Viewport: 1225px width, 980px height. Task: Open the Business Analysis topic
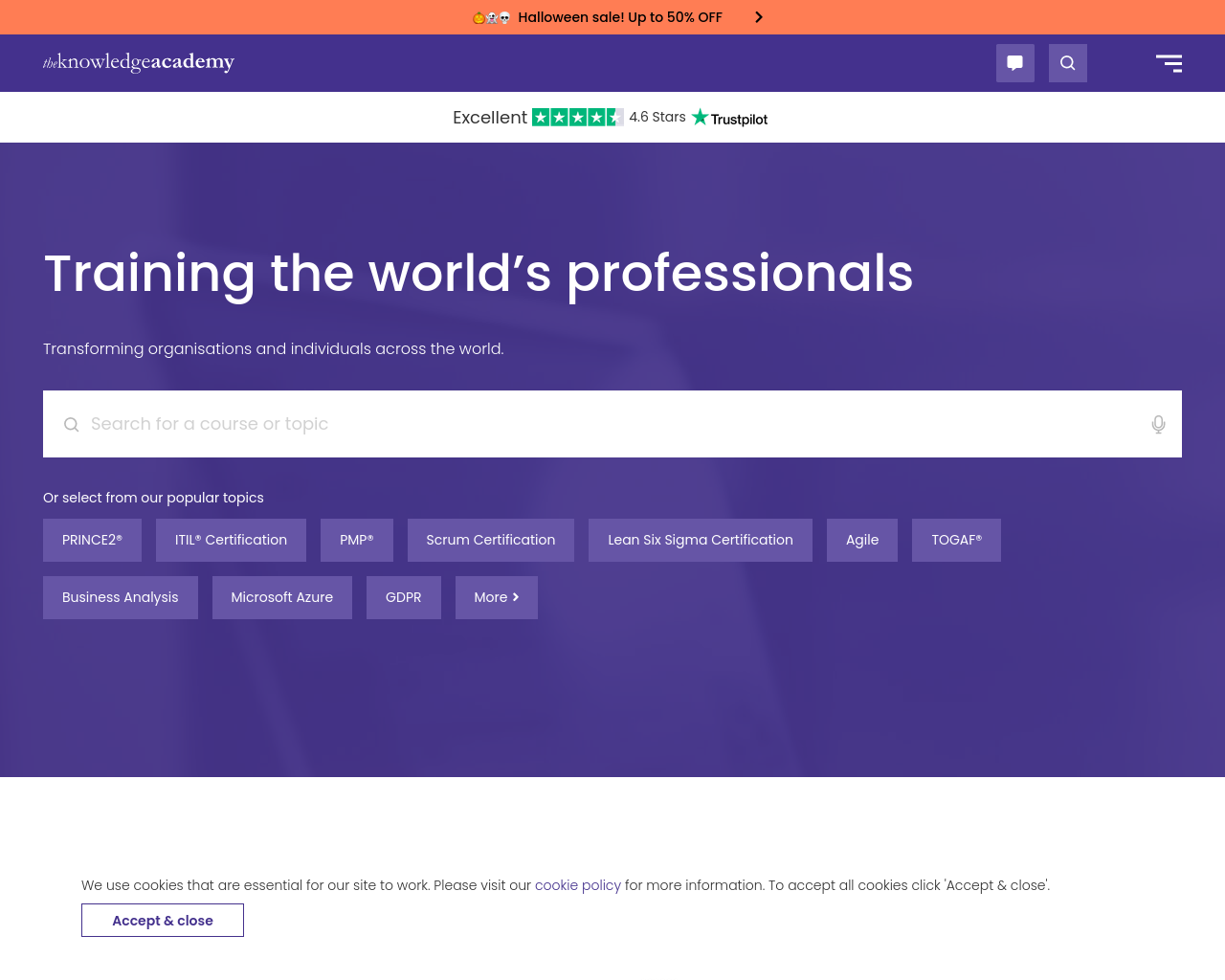pos(121,597)
